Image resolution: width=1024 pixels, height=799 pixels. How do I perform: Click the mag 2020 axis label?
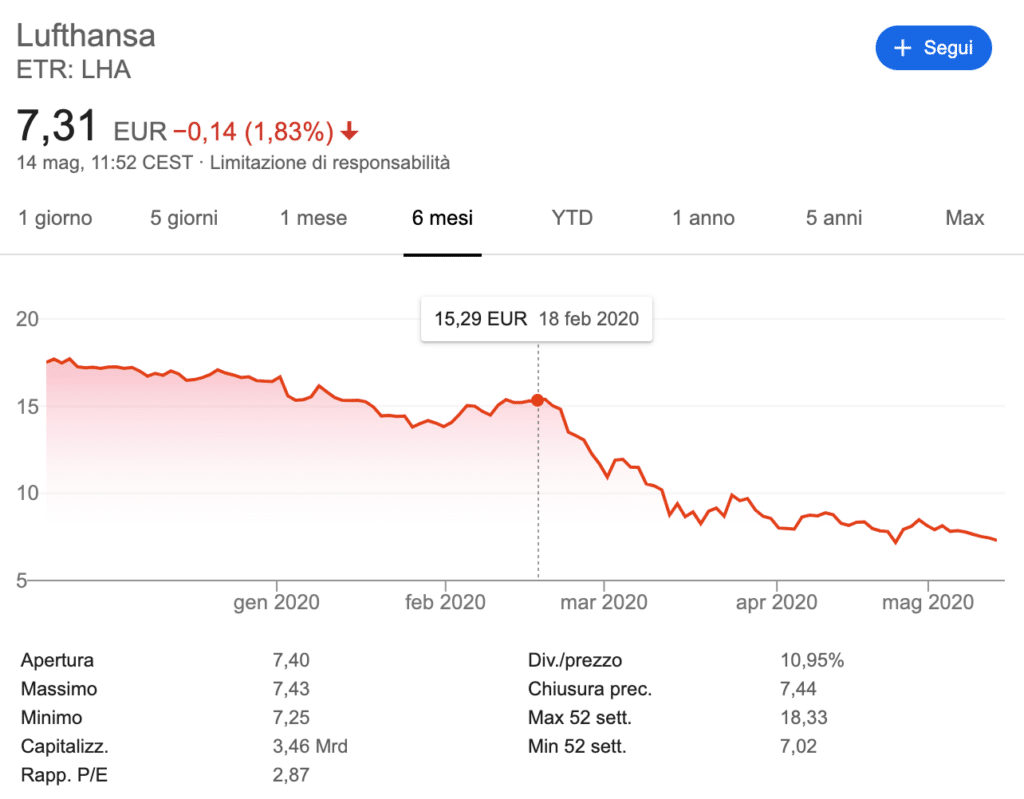coord(927,602)
